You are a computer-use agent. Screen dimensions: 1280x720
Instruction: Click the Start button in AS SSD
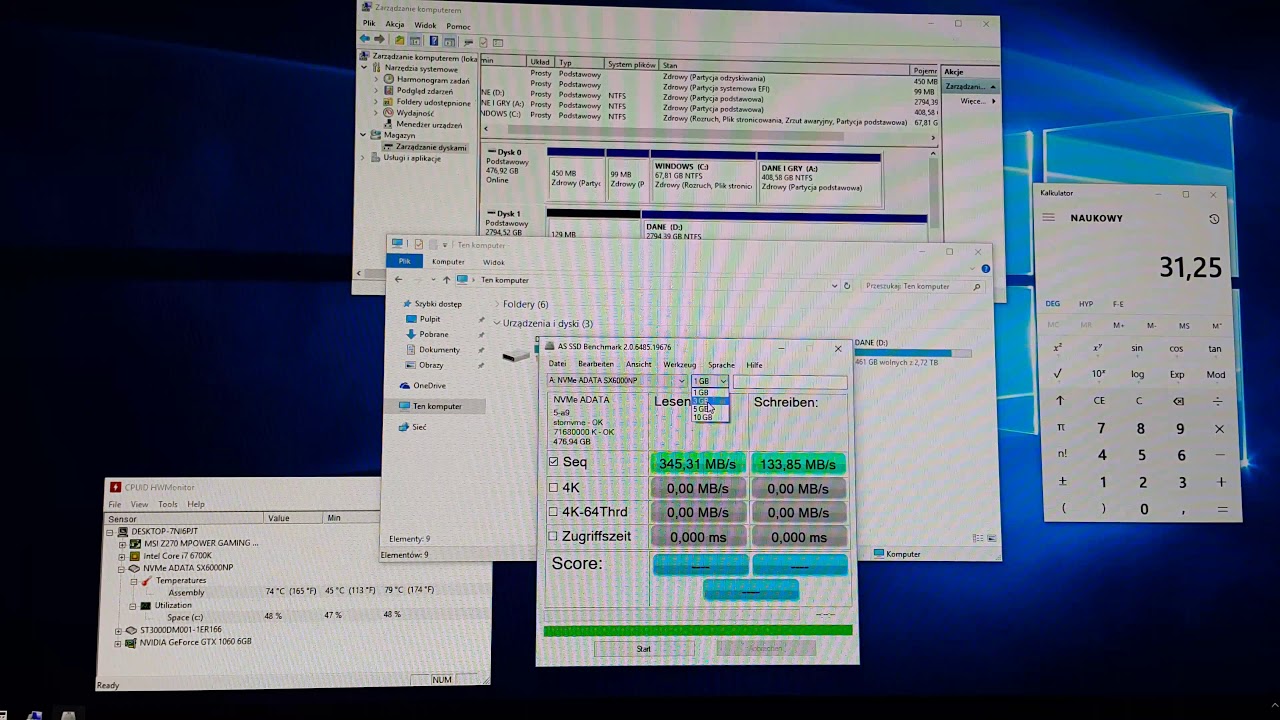(644, 649)
